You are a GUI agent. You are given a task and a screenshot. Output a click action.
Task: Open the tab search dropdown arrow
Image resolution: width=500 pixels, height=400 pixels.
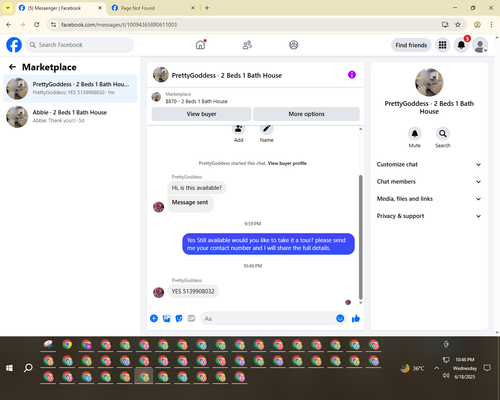[8, 8]
